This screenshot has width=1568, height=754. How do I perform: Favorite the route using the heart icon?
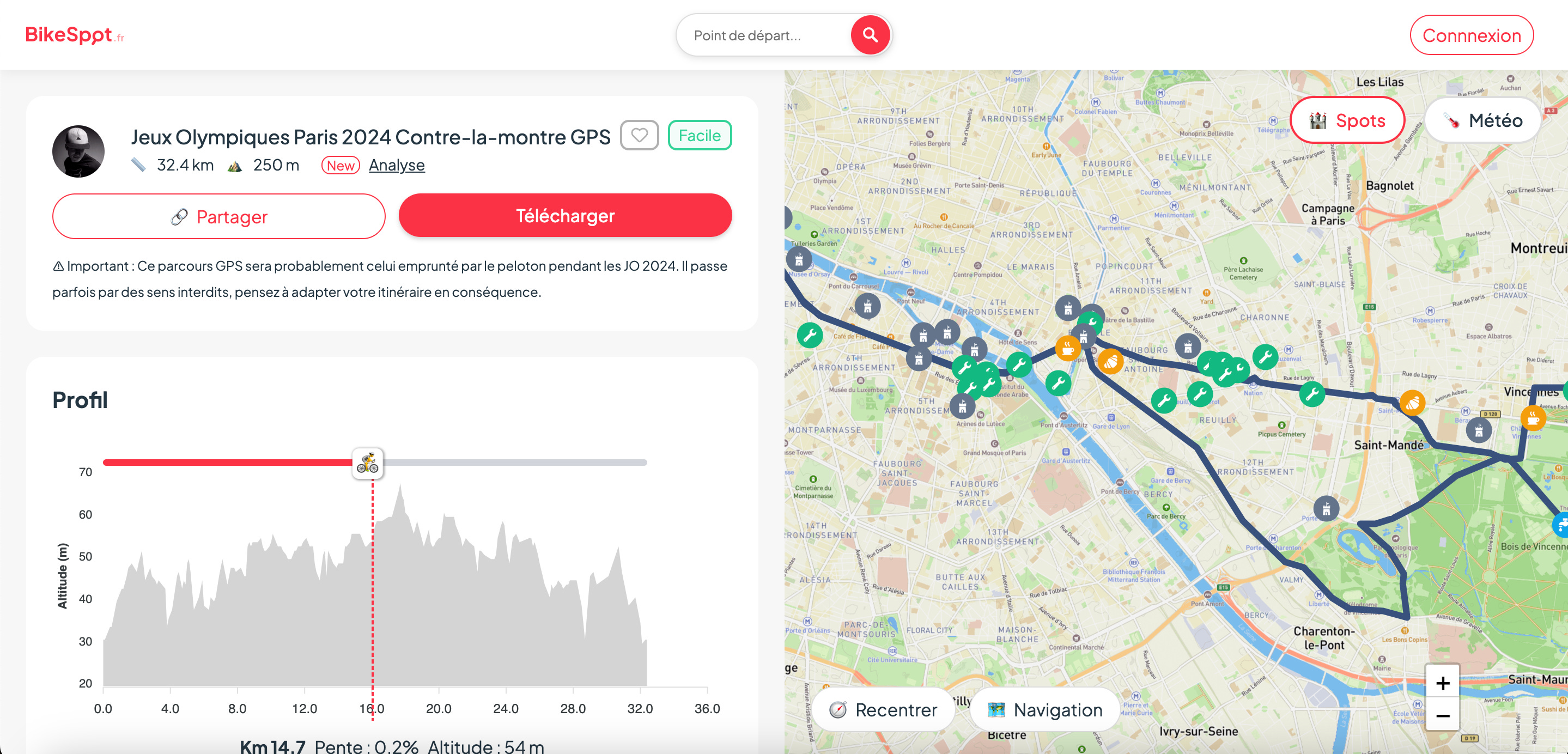tap(639, 135)
